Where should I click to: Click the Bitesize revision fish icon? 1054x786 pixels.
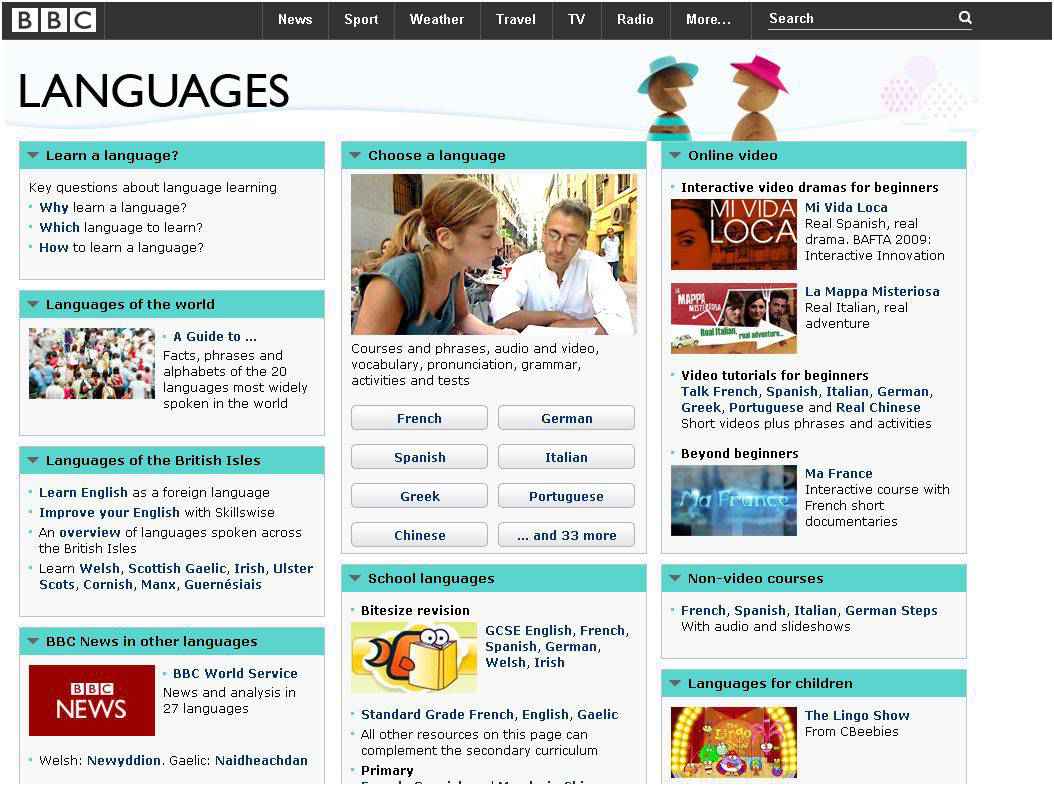pos(412,657)
